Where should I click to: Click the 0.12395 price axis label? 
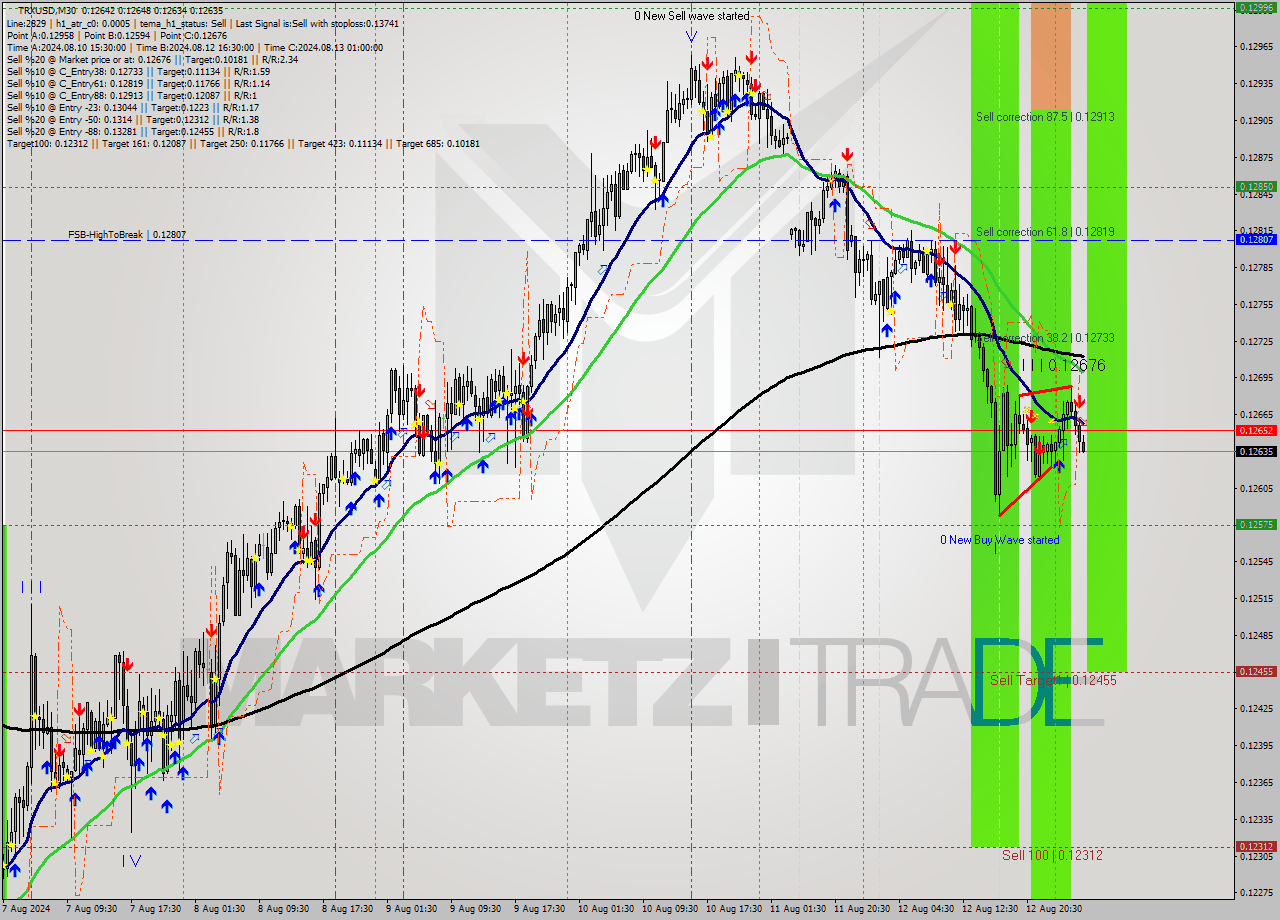(x=1256, y=745)
